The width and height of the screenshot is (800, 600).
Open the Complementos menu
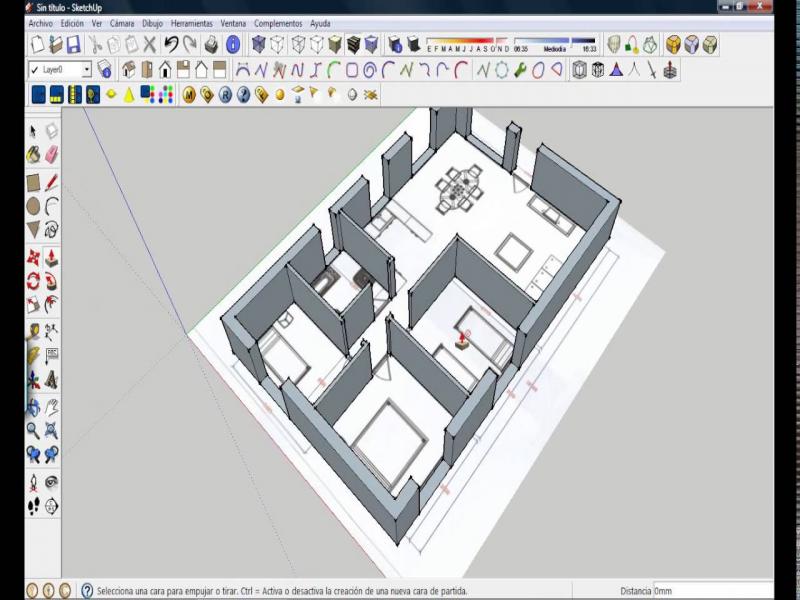point(278,22)
